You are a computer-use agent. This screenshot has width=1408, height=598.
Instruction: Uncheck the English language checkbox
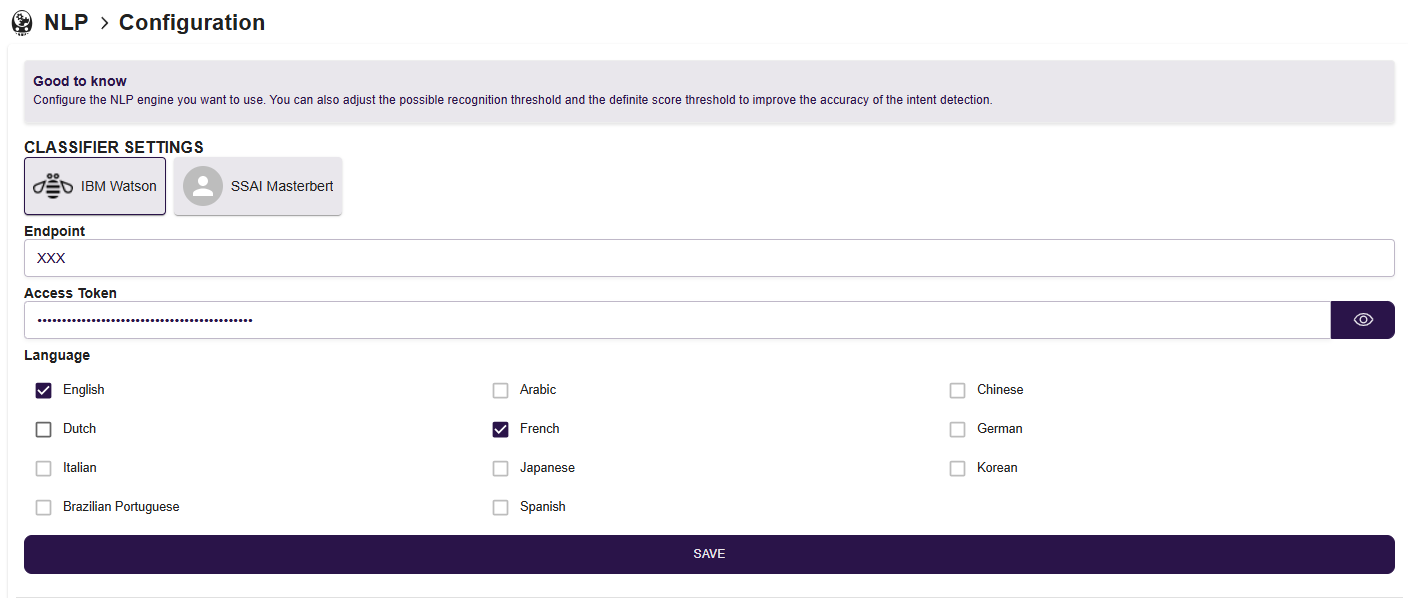click(x=43, y=390)
